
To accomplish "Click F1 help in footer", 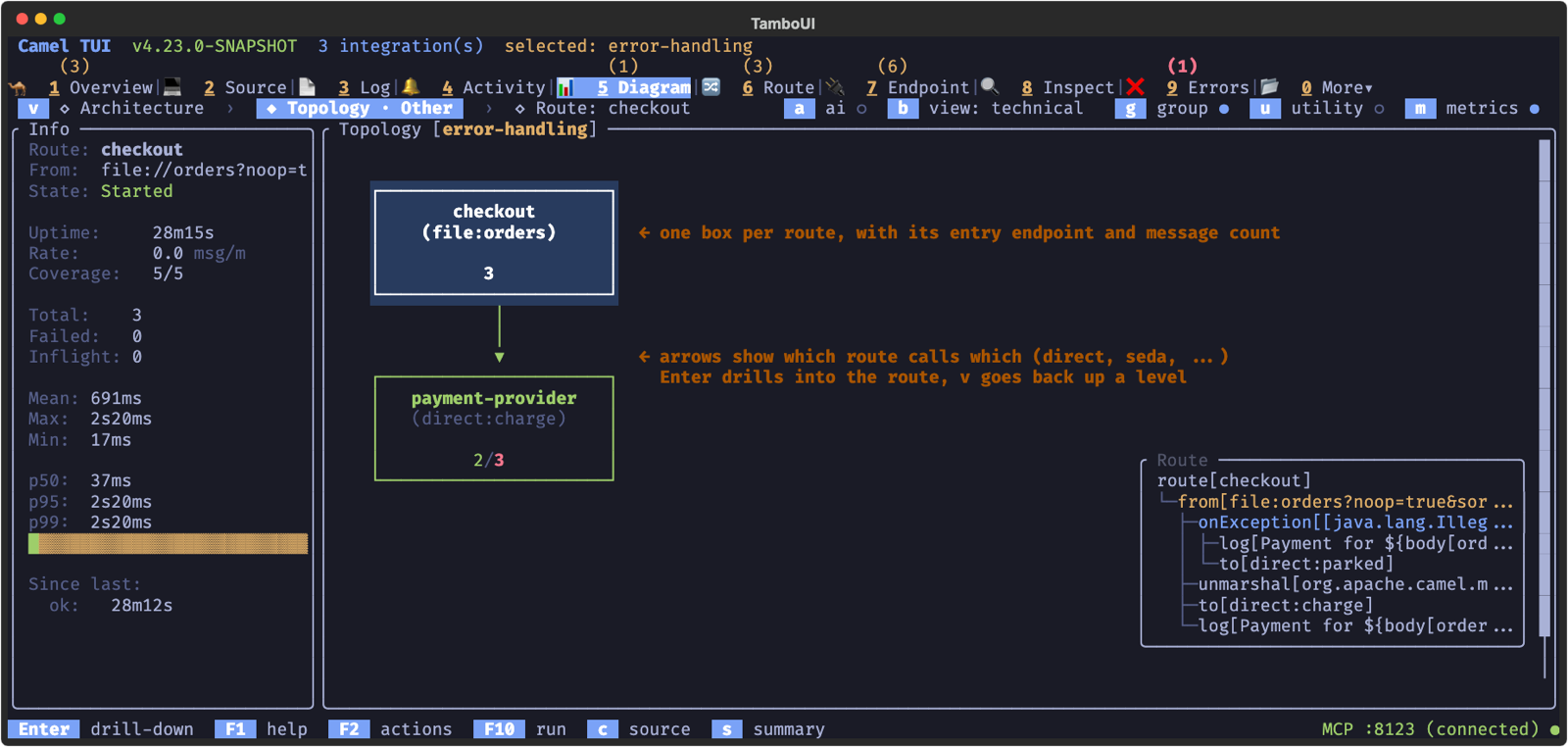I will coord(261,729).
